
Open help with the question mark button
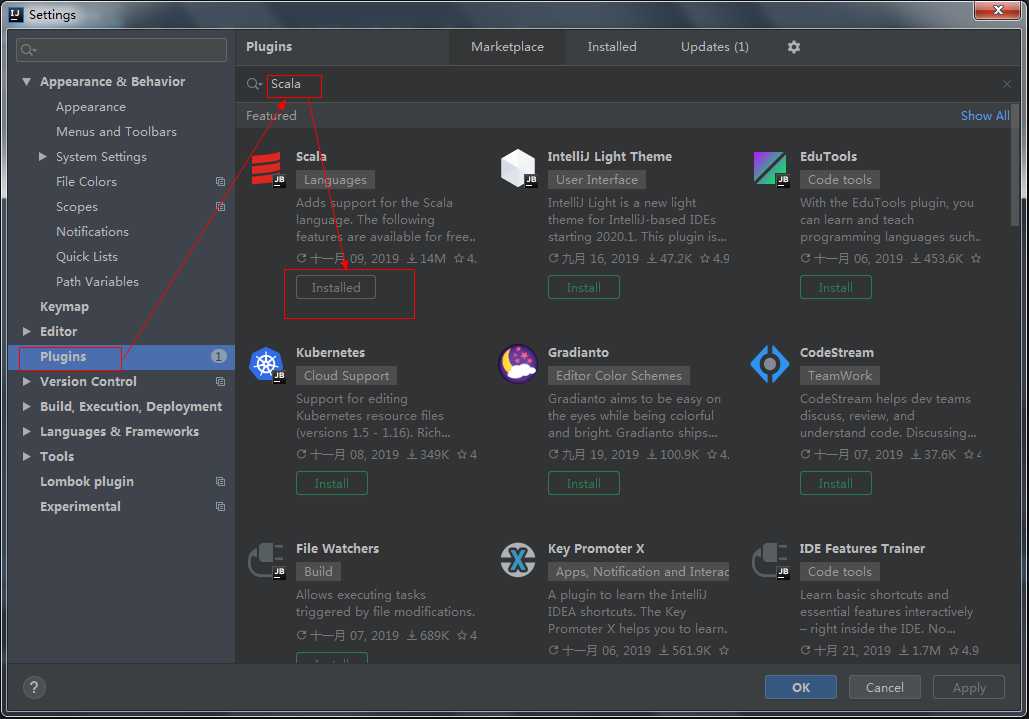click(x=34, y=687)
